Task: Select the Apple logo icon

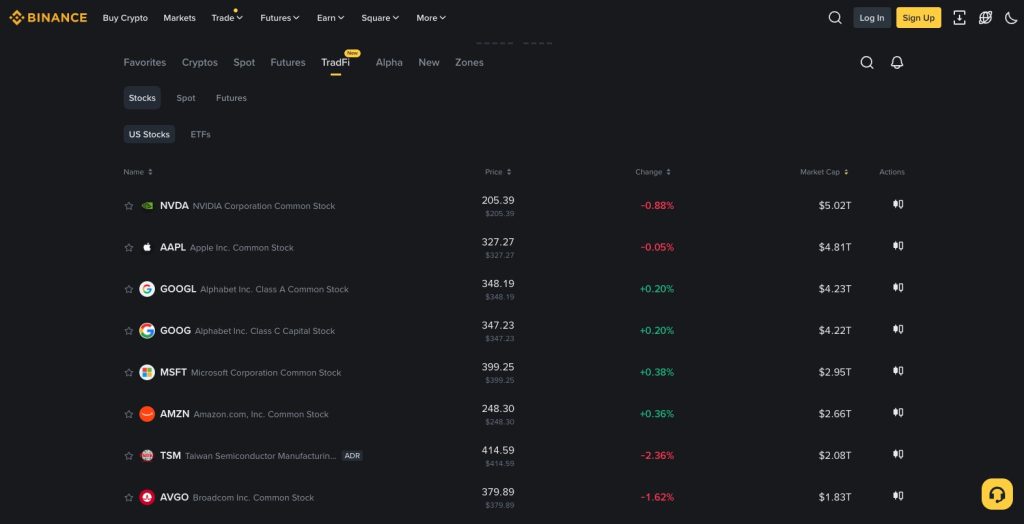Action: pyautogui.click(x=147, y=248)
